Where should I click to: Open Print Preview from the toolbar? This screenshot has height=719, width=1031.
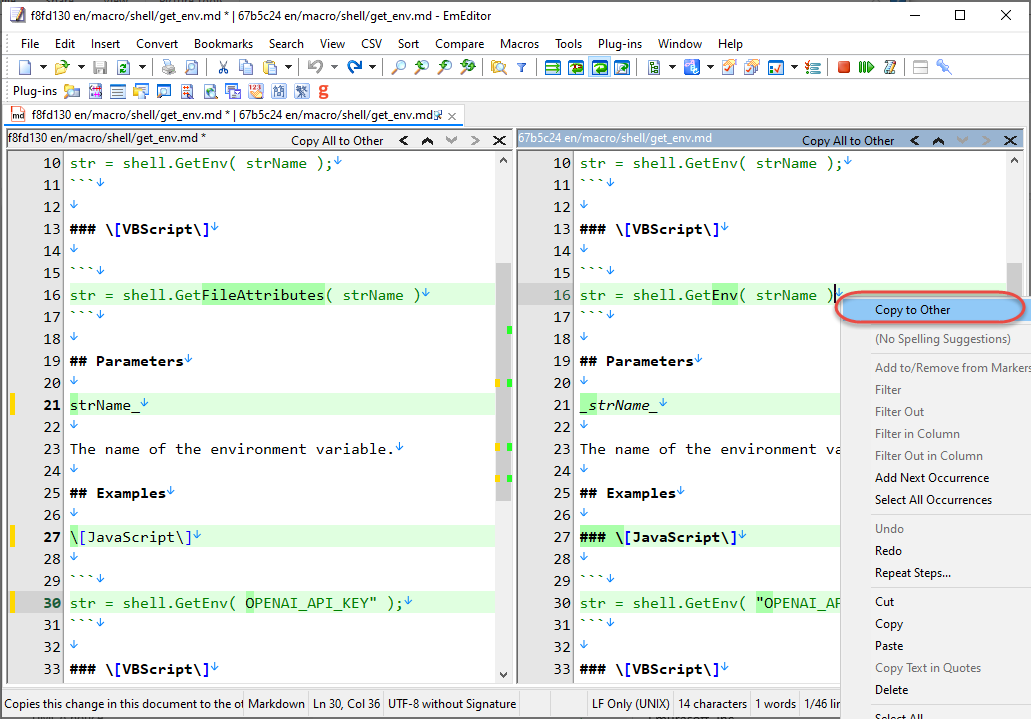[191, 67]
